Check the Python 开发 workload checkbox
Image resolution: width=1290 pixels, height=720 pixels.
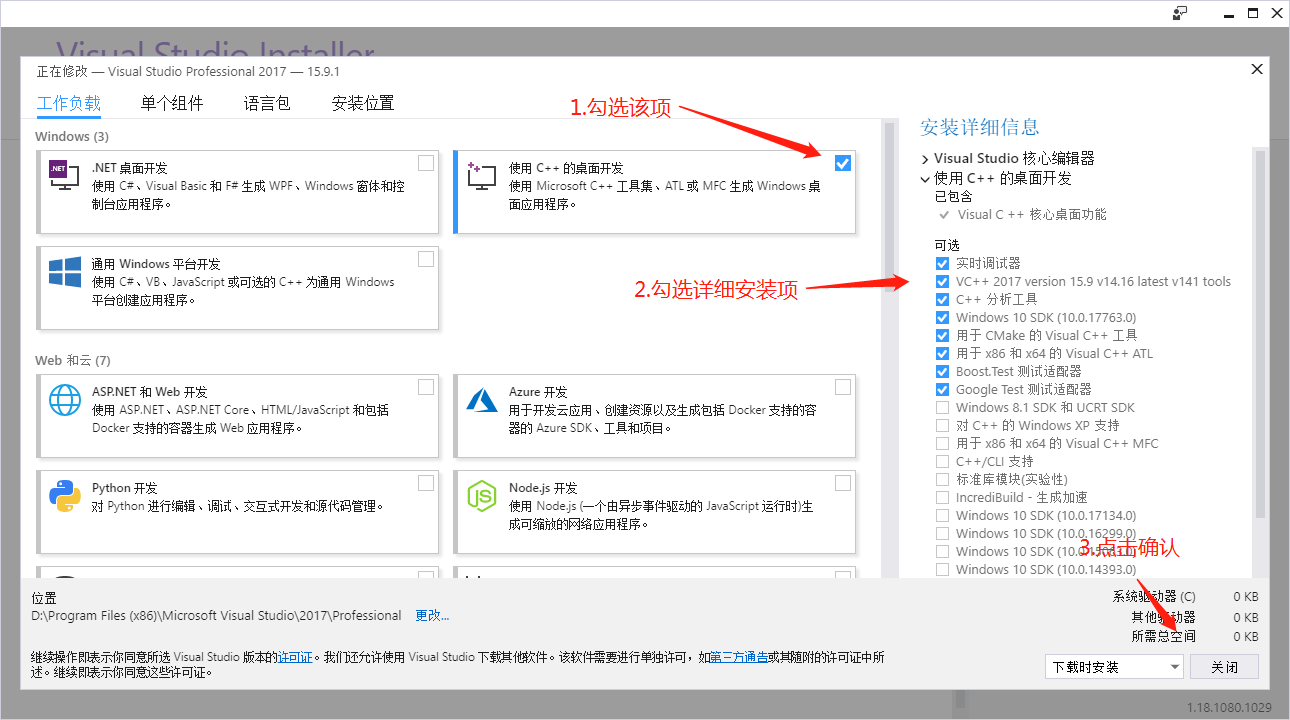tap(426, 483)
